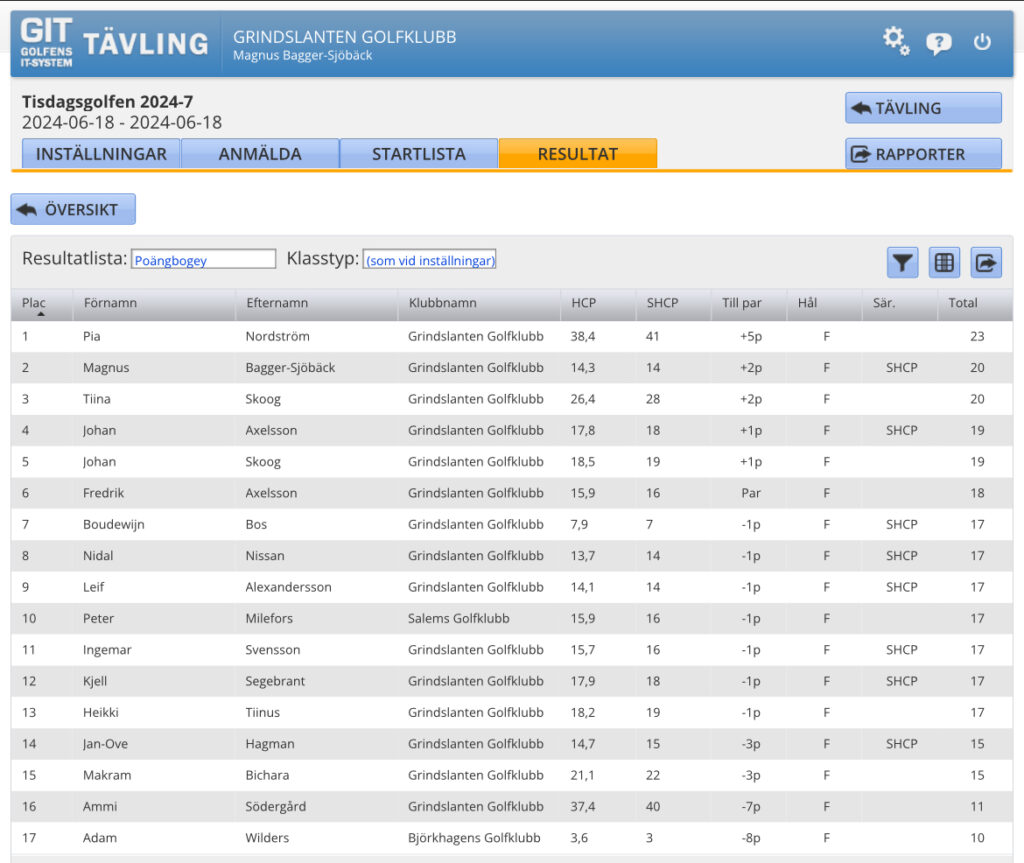The image size is (1024, 863).
Task: Click SHCP value 40 for Ammi
Action: point(652,807)
